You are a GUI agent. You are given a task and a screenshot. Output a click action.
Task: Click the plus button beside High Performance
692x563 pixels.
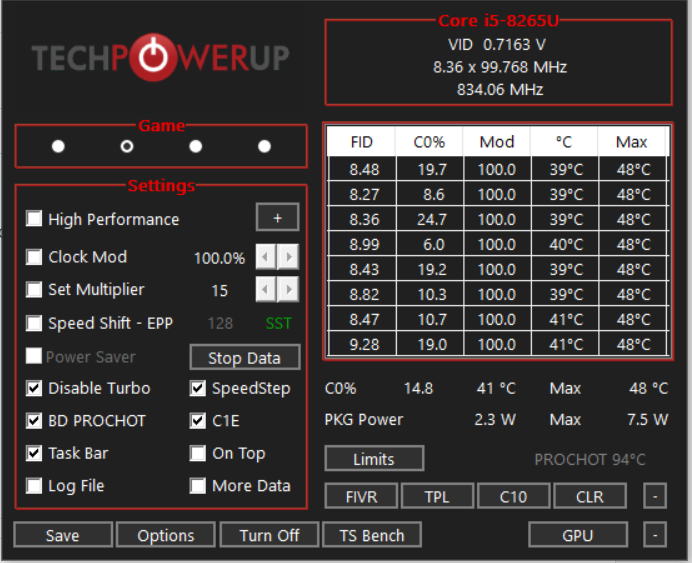tap(278, 218)
